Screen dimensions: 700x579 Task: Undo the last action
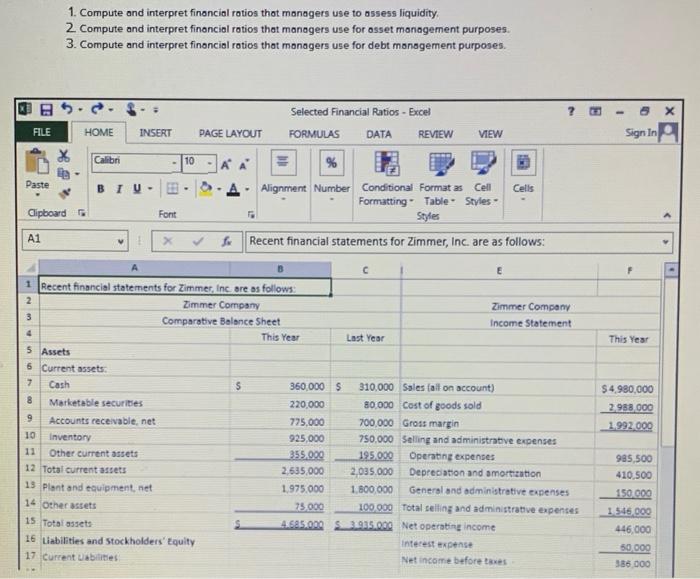point(67,108)
